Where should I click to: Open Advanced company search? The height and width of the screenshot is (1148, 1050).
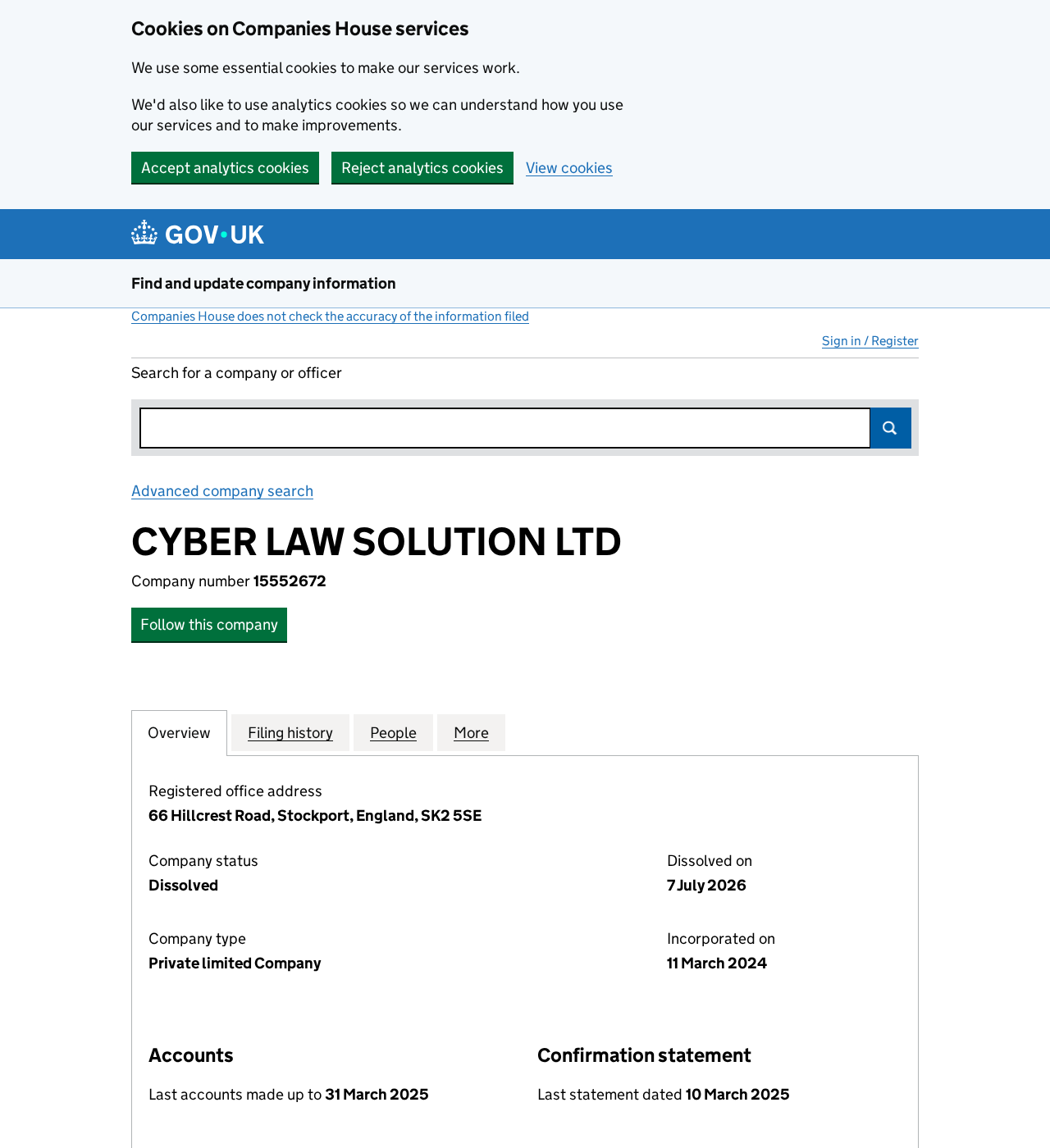[x=222, y=491]
